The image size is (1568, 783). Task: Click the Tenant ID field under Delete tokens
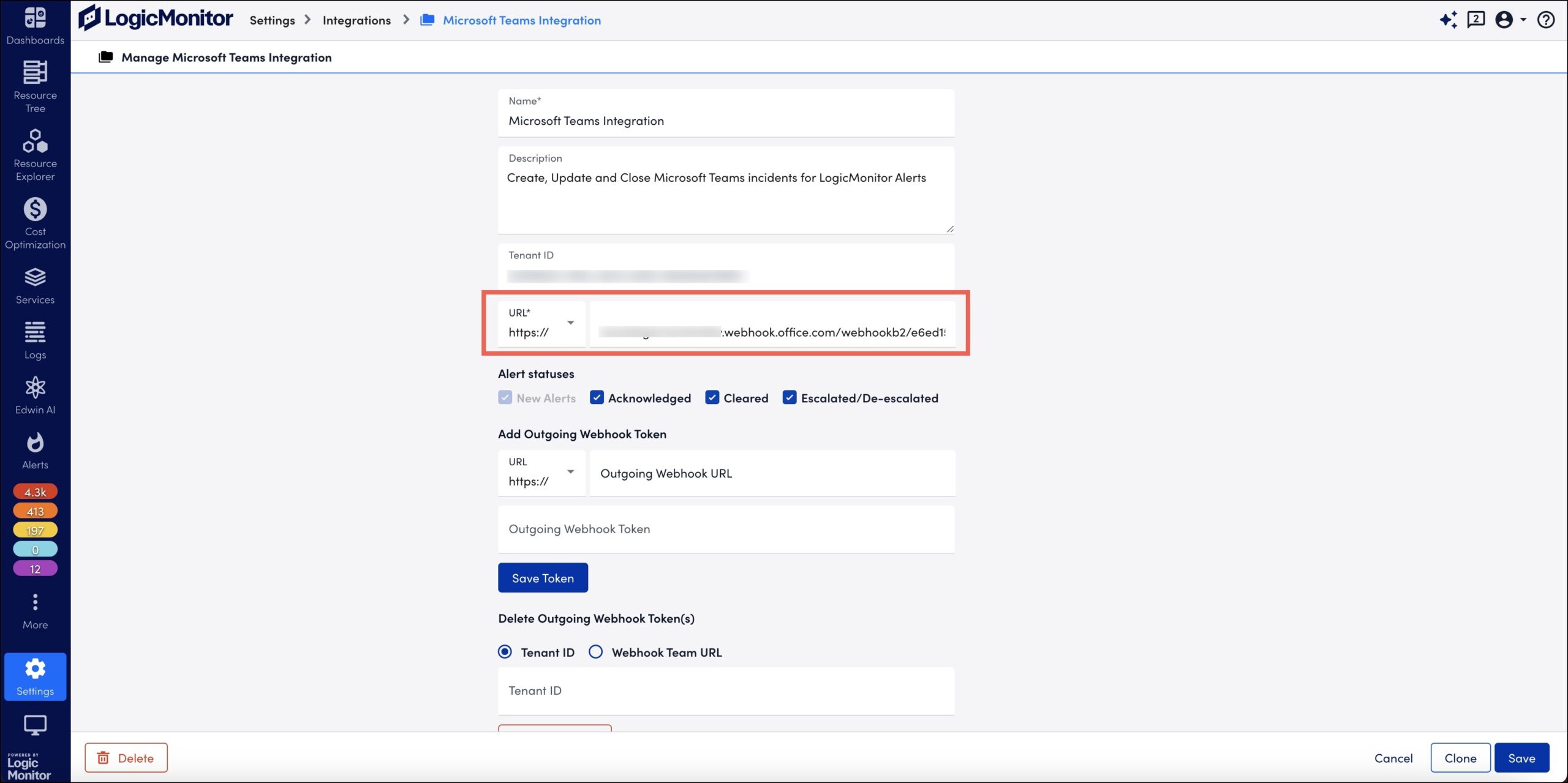point(726,691)
